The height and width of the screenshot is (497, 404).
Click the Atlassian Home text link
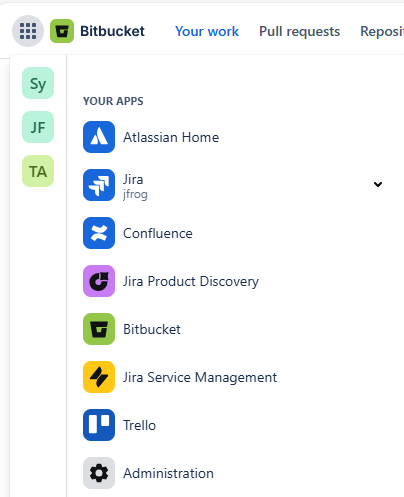coord(171,137)
